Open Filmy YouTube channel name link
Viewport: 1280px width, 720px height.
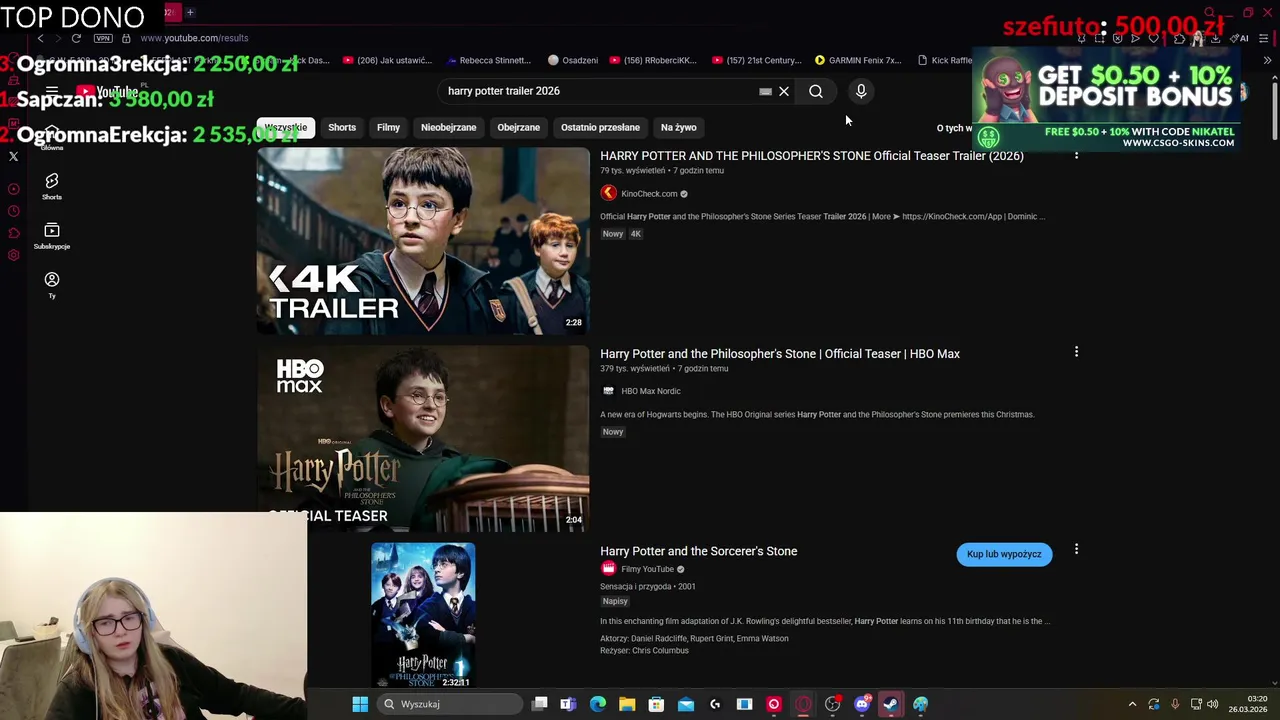pos(647,569)
